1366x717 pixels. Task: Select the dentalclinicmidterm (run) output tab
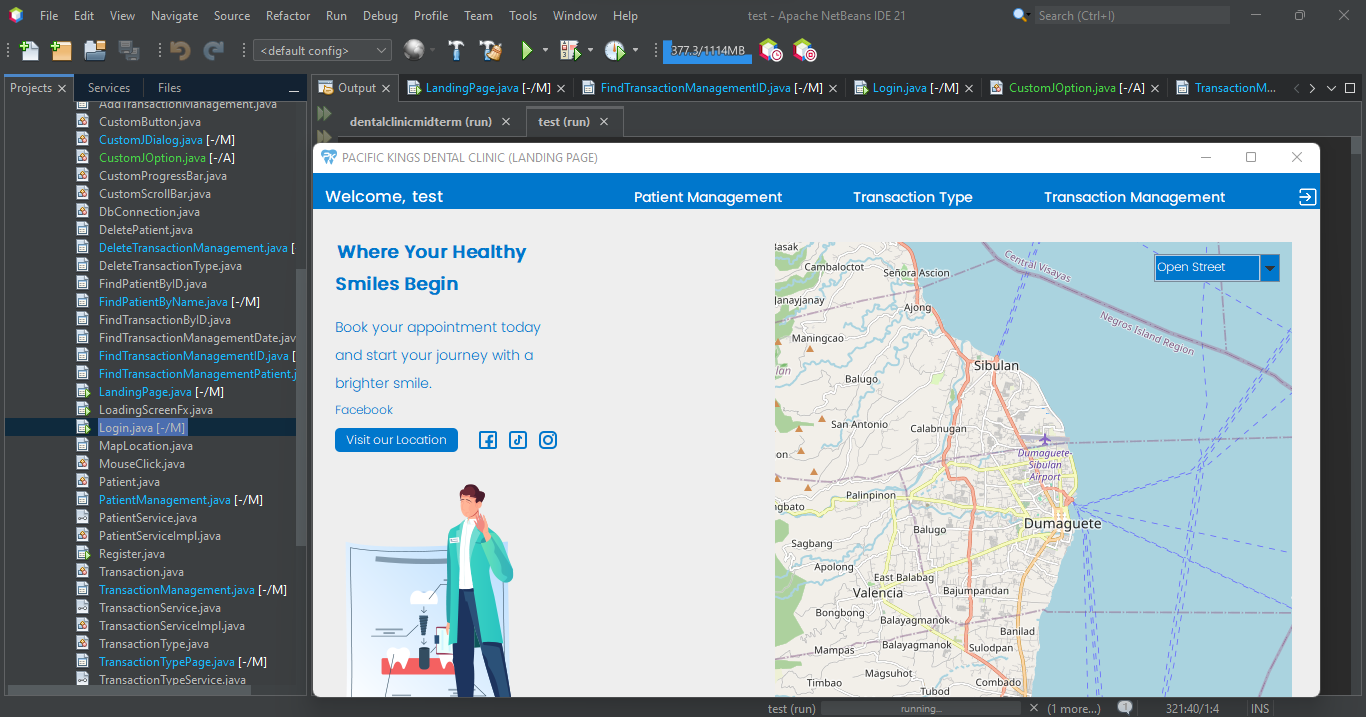pos(421,122)
